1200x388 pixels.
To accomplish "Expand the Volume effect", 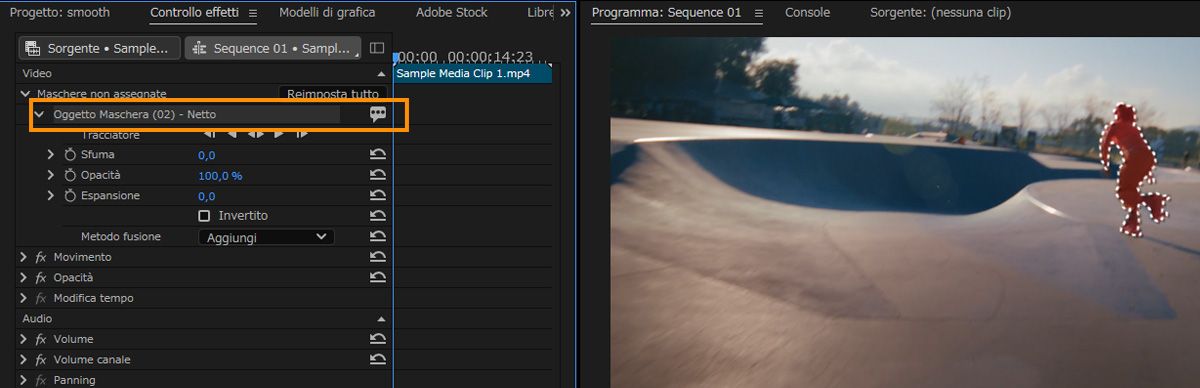I will [24, 339].
